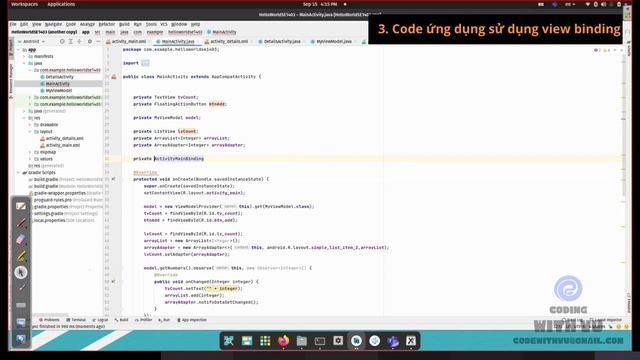Open settings.gradle file
Image resolution: width=640 pixels, height=360 pixels.
(x=48, y=213)
